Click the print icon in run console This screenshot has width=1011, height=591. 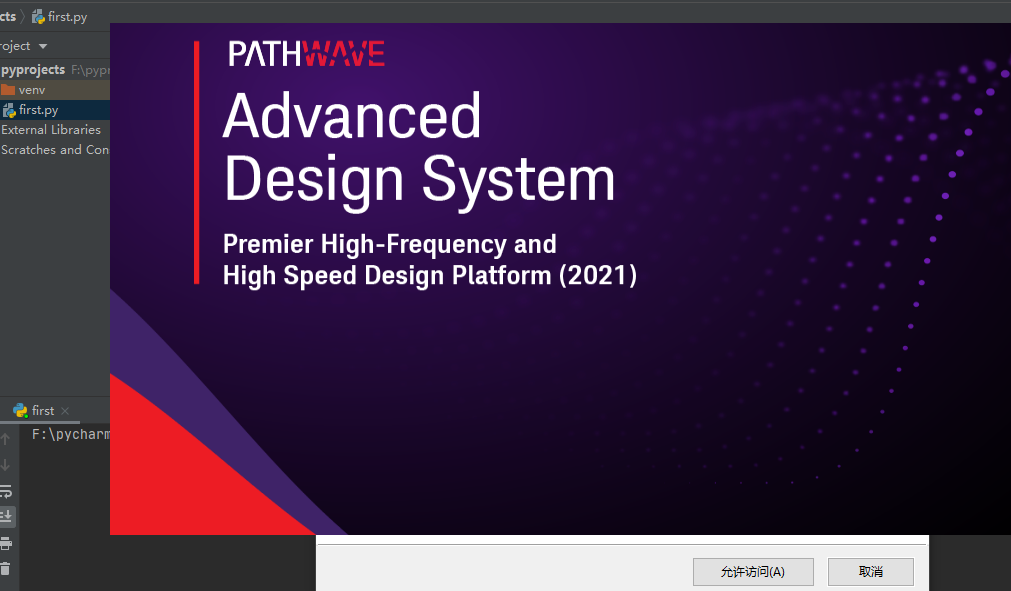pos(6,543)
